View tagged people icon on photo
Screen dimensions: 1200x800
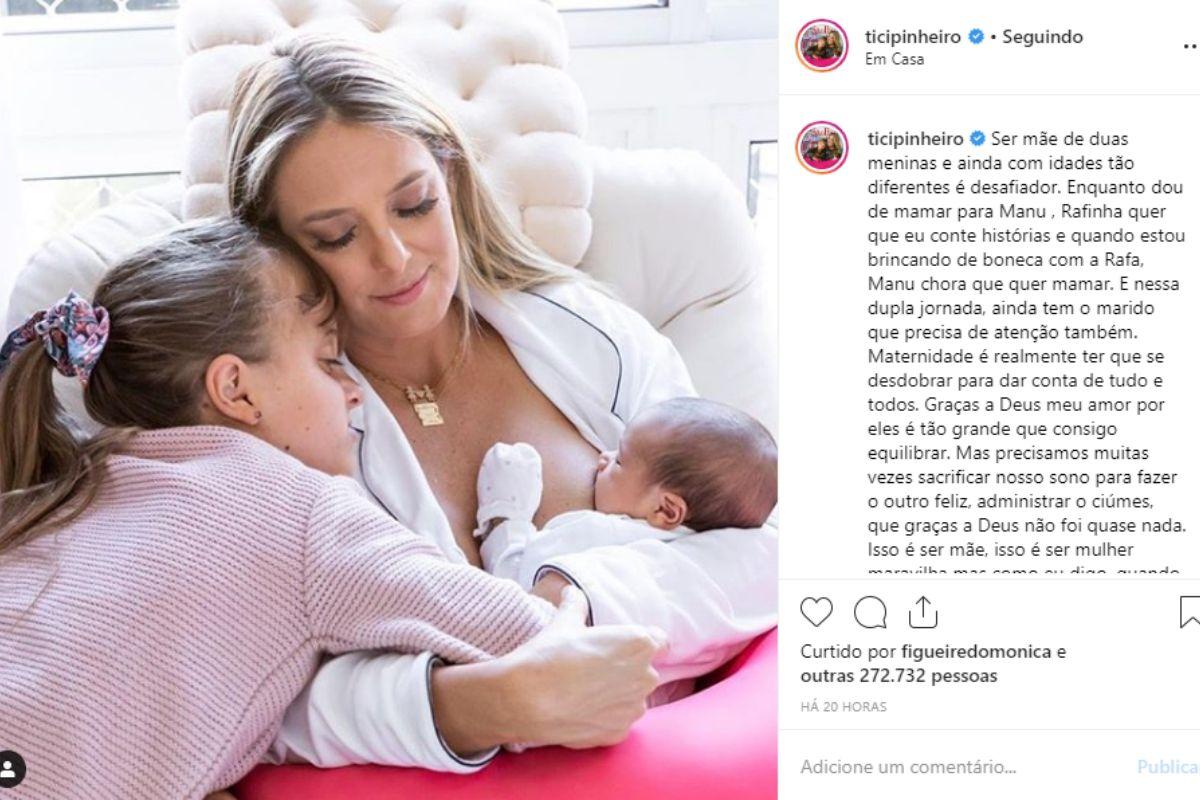click(11, 768)
